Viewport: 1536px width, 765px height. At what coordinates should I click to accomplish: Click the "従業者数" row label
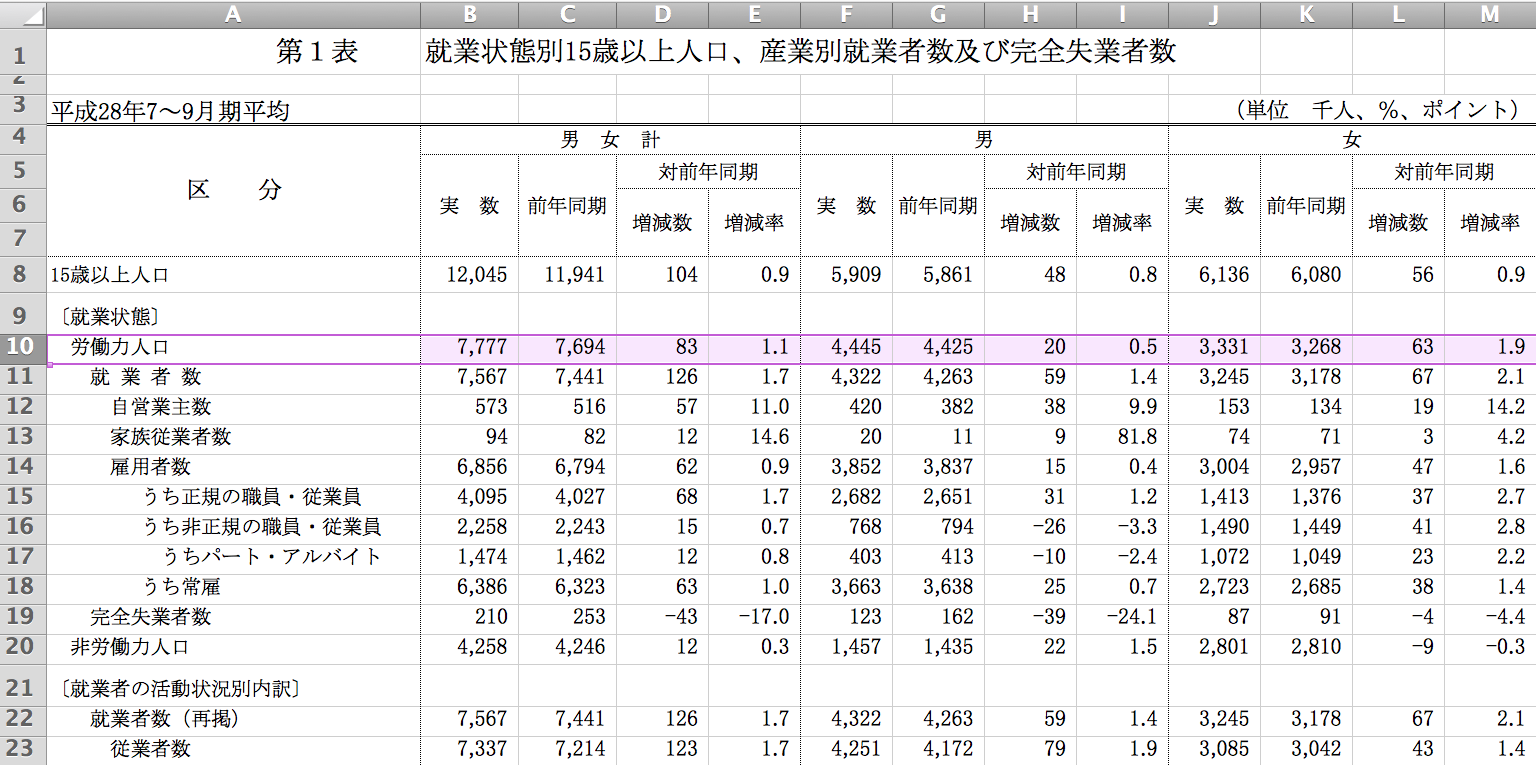click(150, 749)
